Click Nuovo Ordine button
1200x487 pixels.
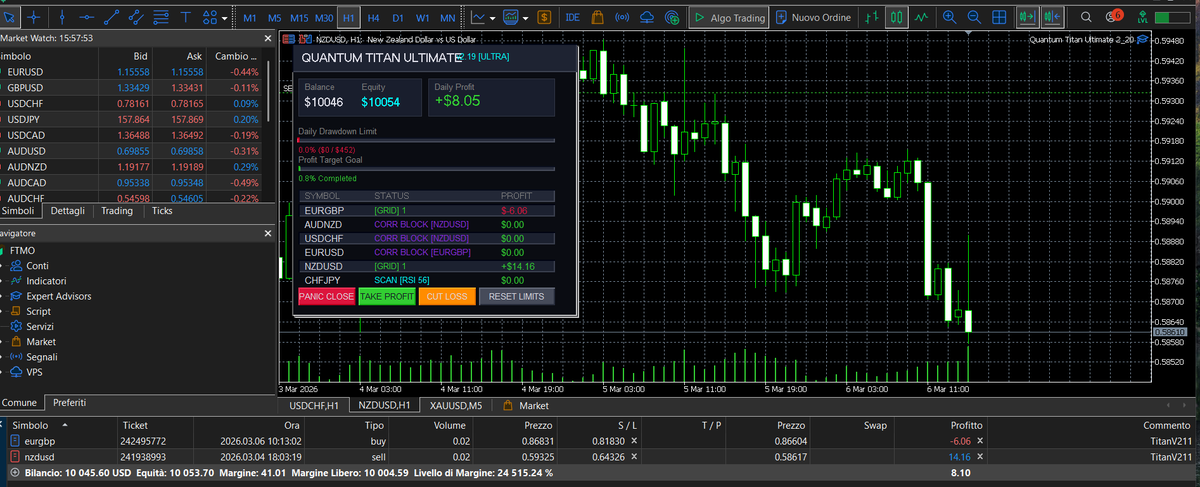click(x=814, y=17)
